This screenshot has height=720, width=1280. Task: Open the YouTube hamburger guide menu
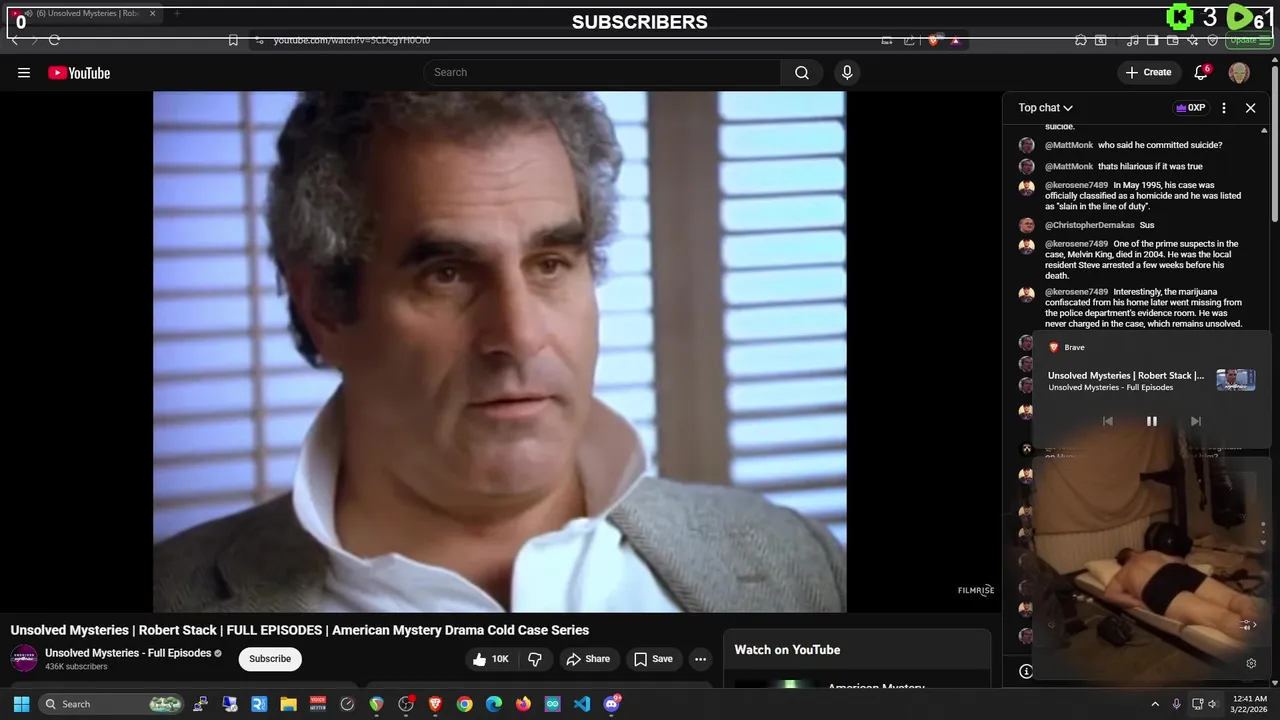coord(24,72)
